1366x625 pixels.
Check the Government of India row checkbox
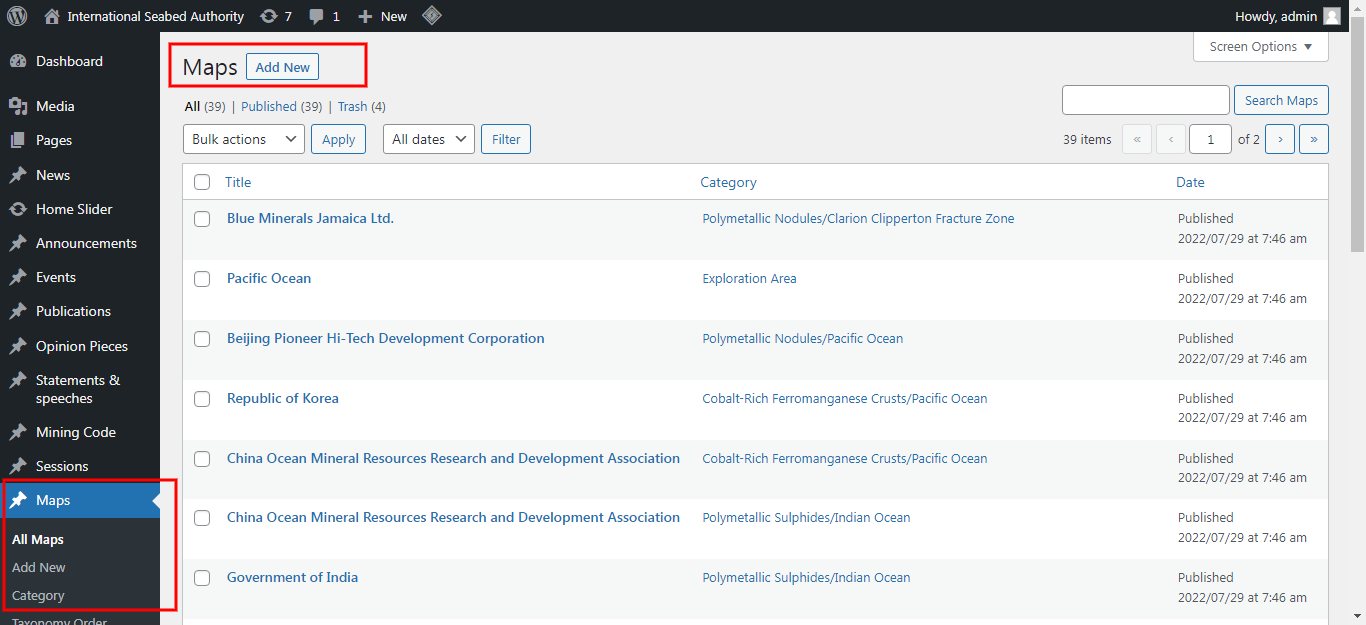click(202, 578)
